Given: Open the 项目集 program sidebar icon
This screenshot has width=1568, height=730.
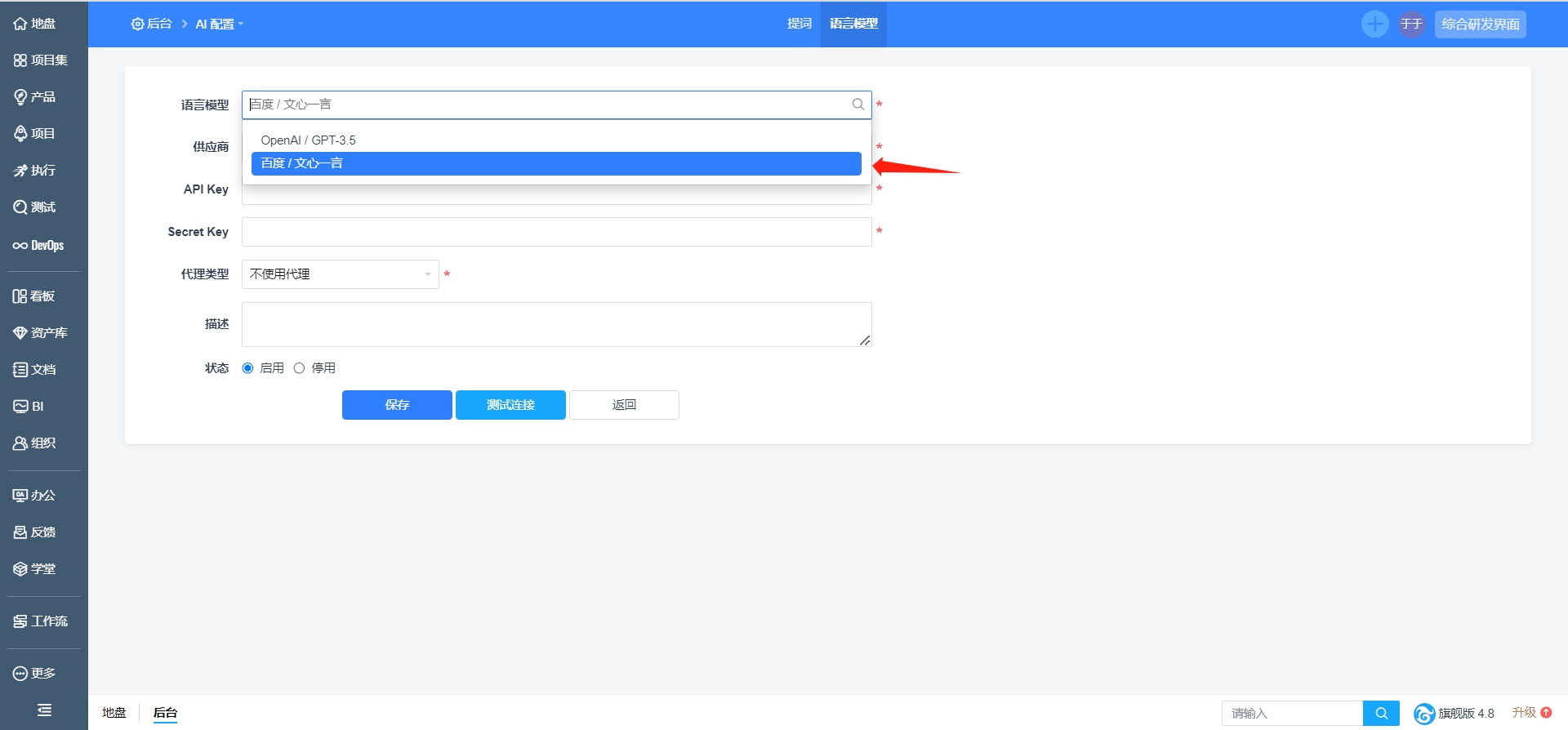Looking at the screenshot, I should tap(41, 60).
